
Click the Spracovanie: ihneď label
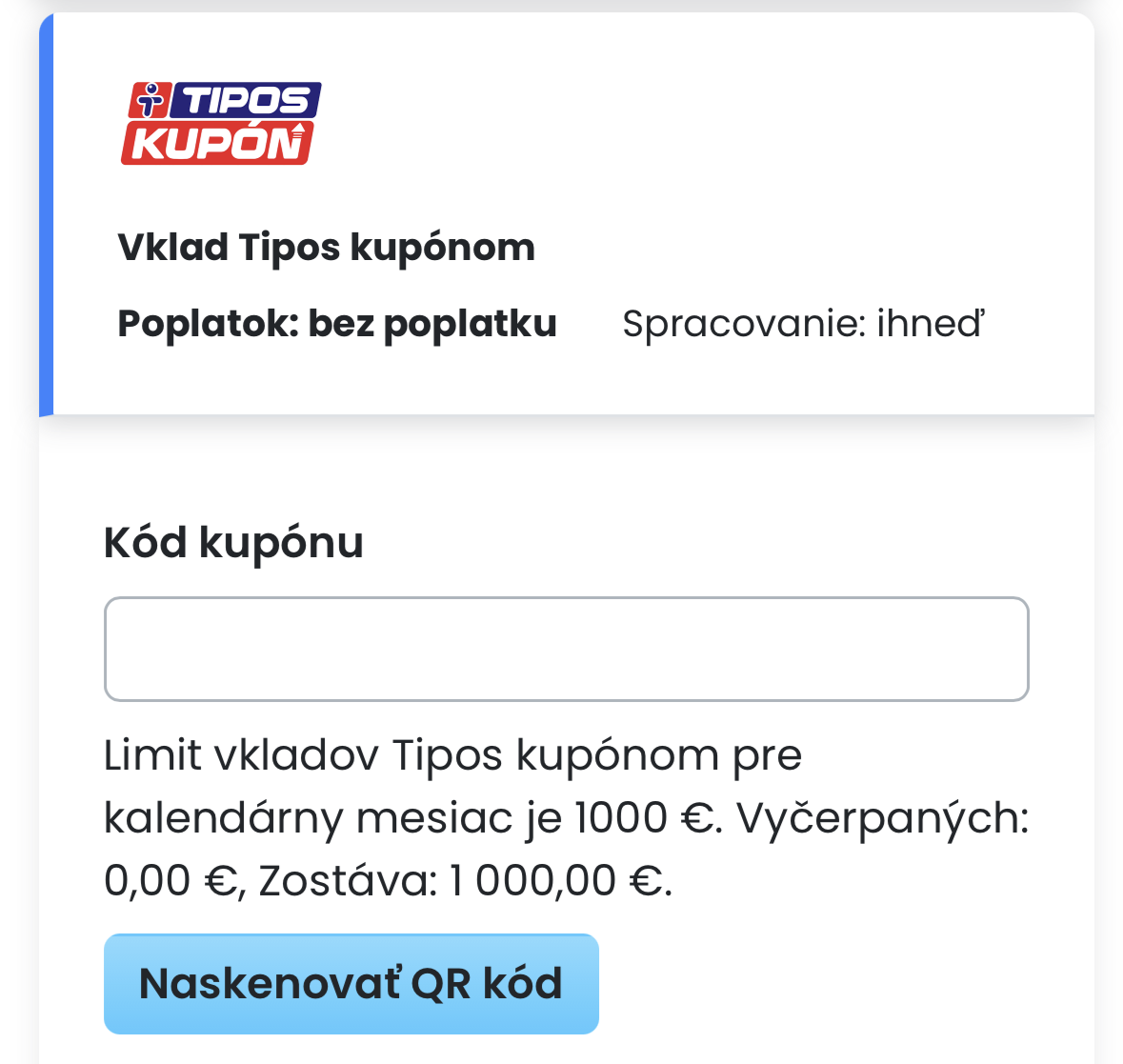(x=803, y=324)
